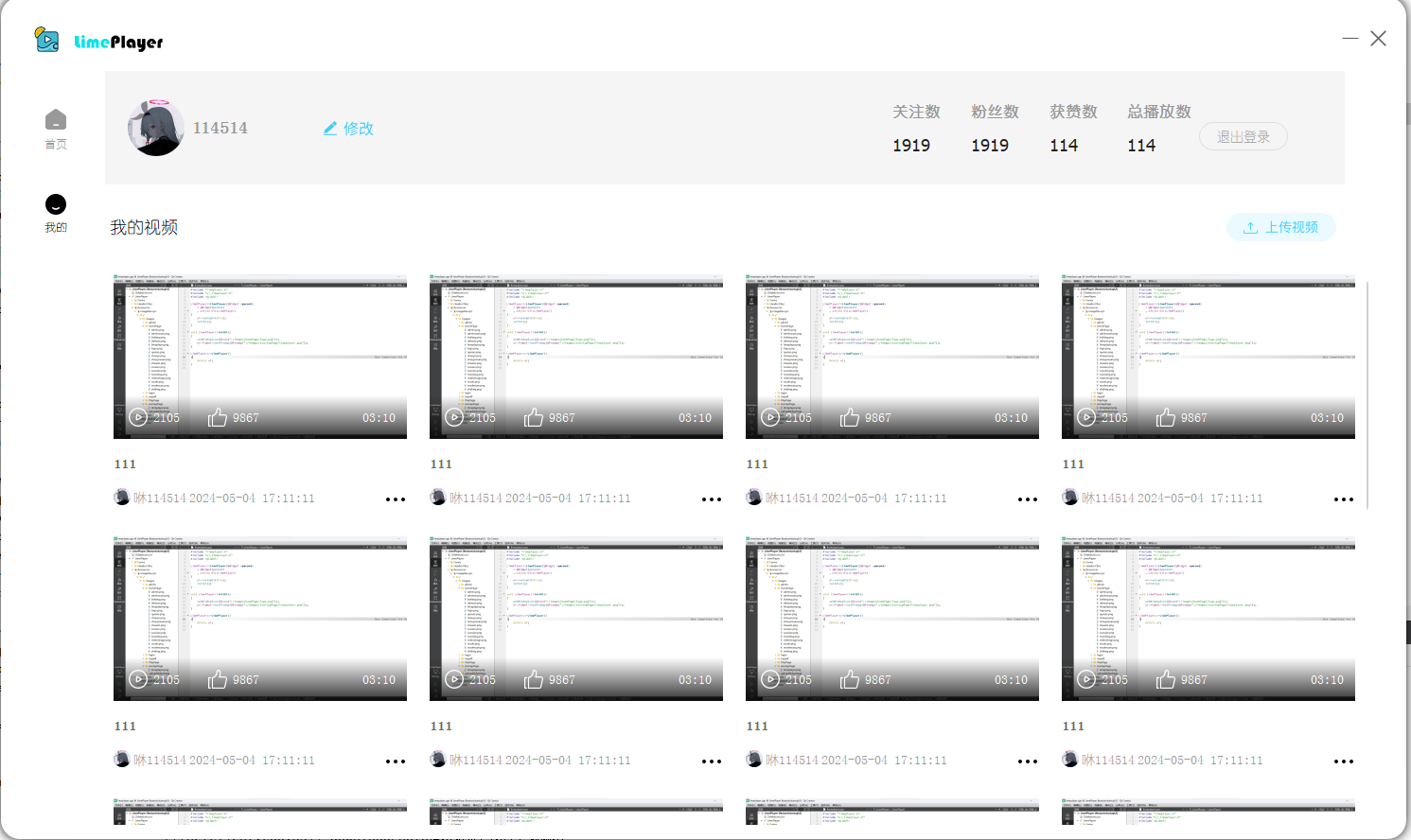Click the 关注数 following label

(916, 112)
